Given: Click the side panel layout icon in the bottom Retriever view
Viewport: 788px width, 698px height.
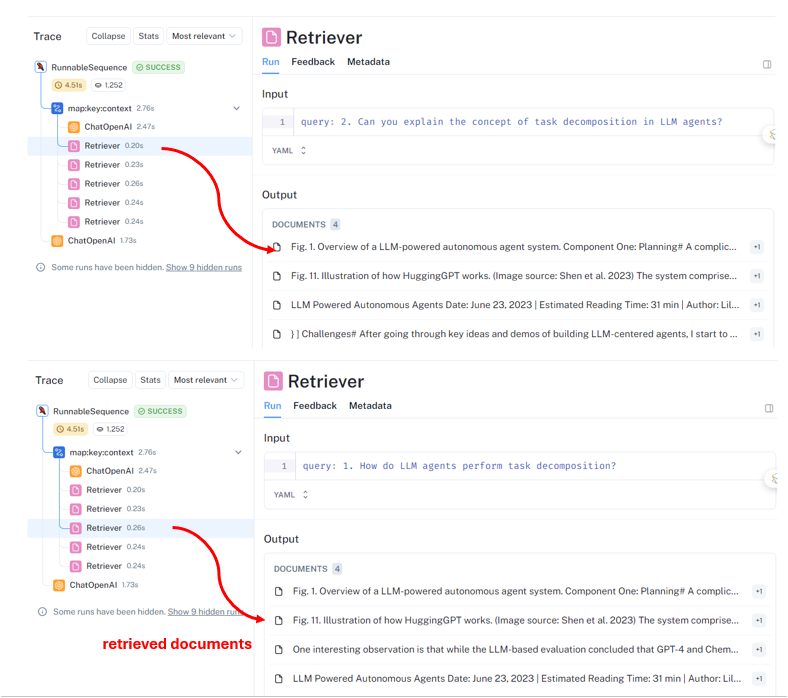Looking at the screenshot, I should point(769,408).
